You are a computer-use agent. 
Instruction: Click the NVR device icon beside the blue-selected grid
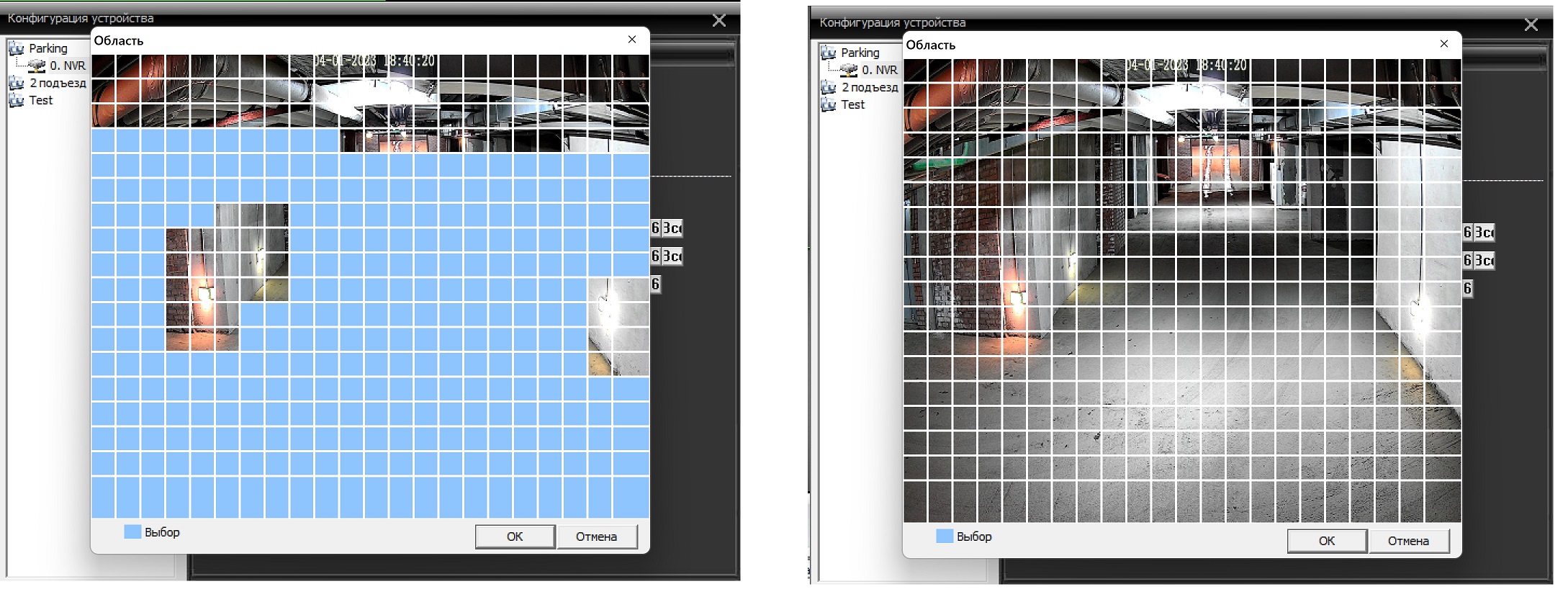pyautogui.click(x=37, y=66)
